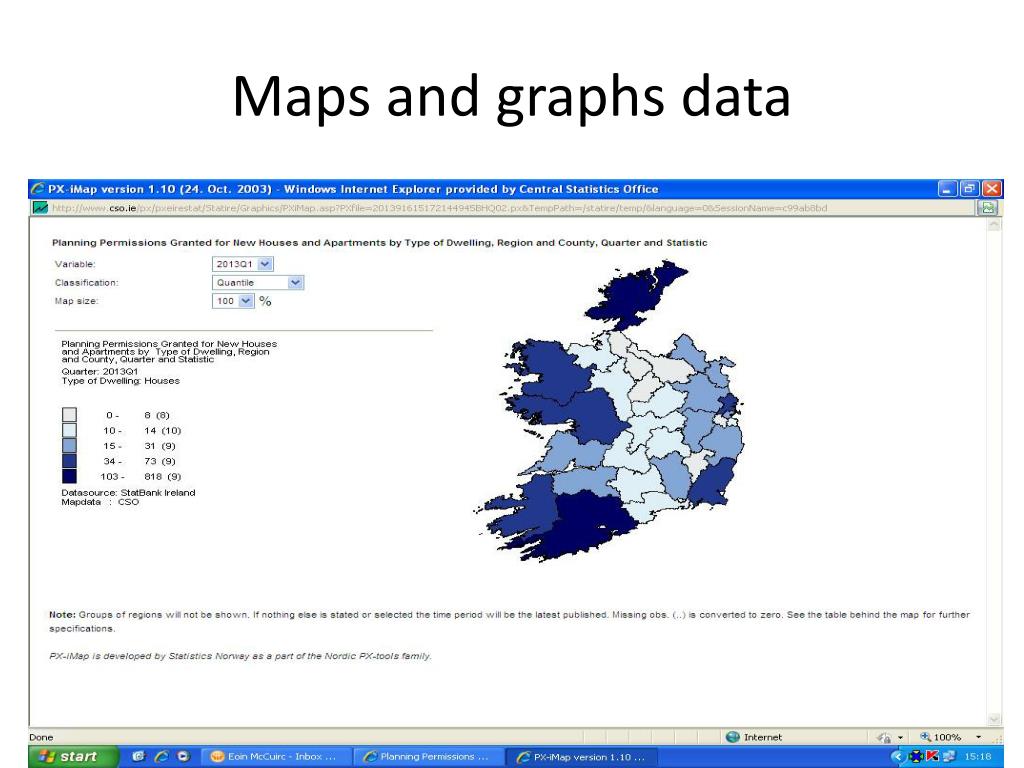The width and height of the screenshot is (1024, 768).
Task: Click the network computers tray icon
Action: click(x=948, y=756)
